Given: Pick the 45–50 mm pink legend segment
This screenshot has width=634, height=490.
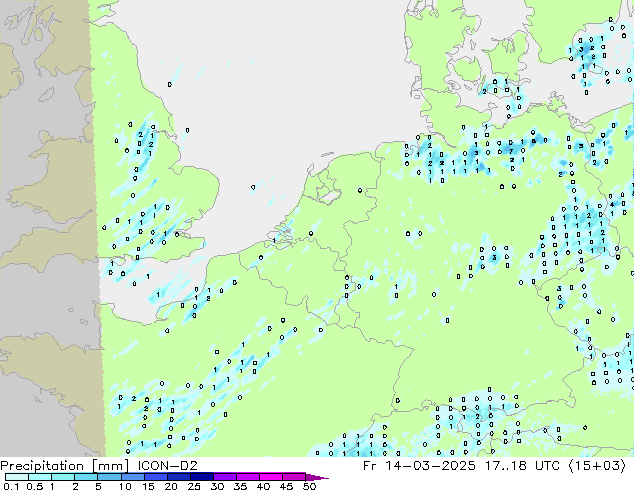Looking at the screenshot, I should 294,477.
